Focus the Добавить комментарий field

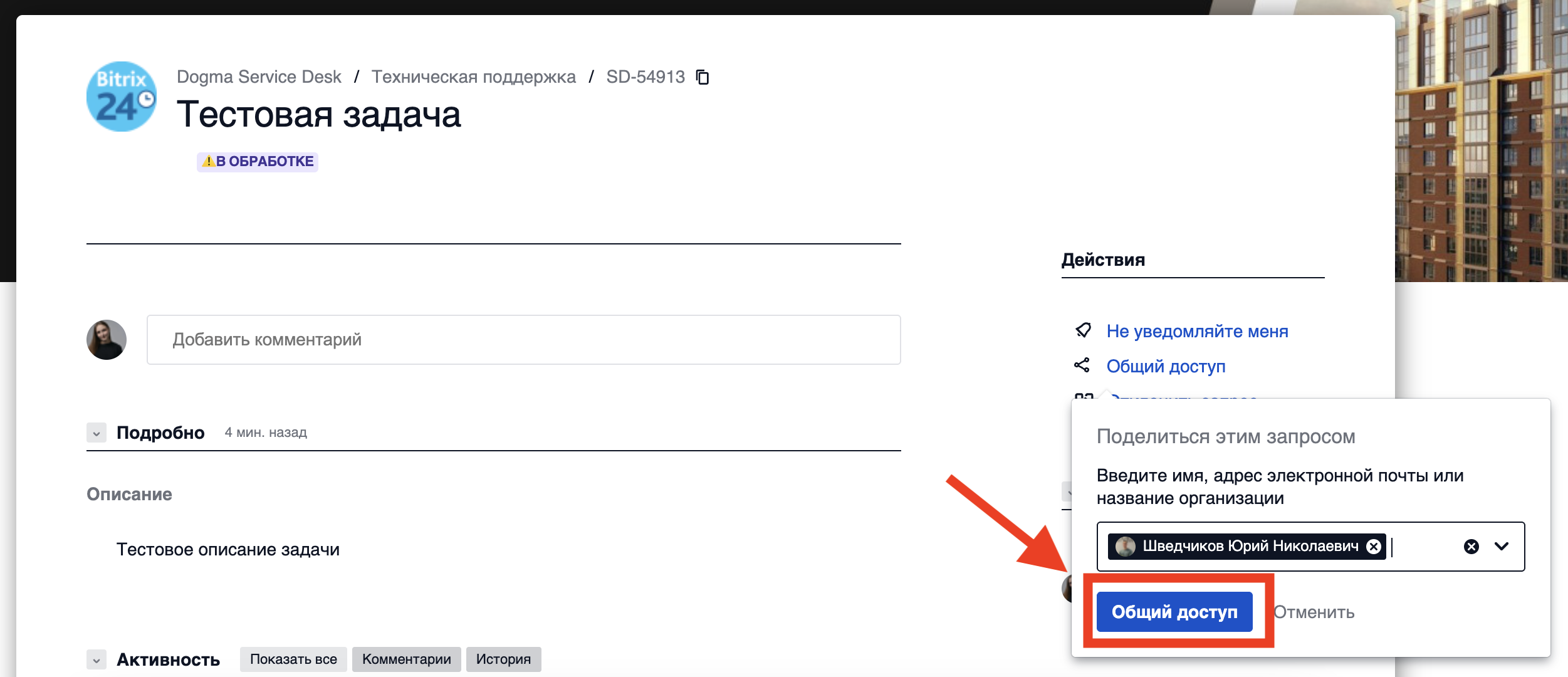[x=523, y=340]
